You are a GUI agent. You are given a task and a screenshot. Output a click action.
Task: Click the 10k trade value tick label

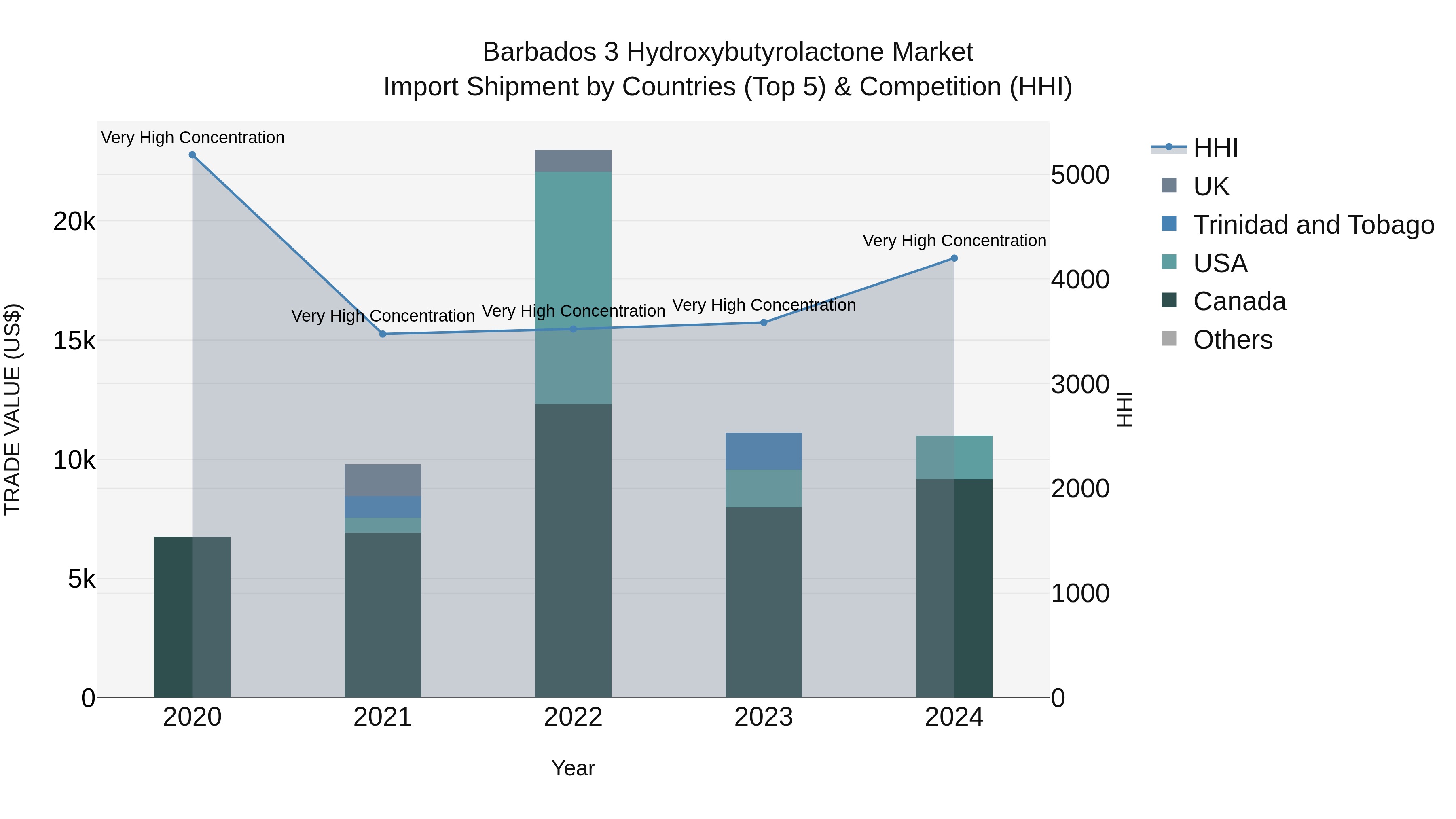point(74,460)
